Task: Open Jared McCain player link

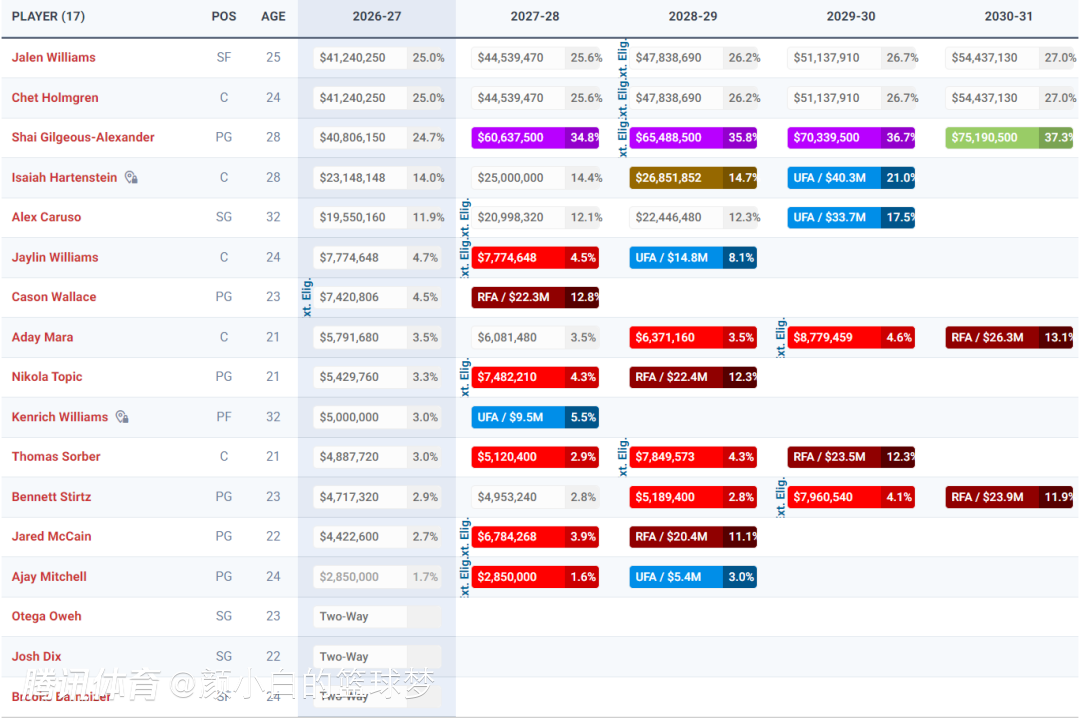Action: coord(51,536)
